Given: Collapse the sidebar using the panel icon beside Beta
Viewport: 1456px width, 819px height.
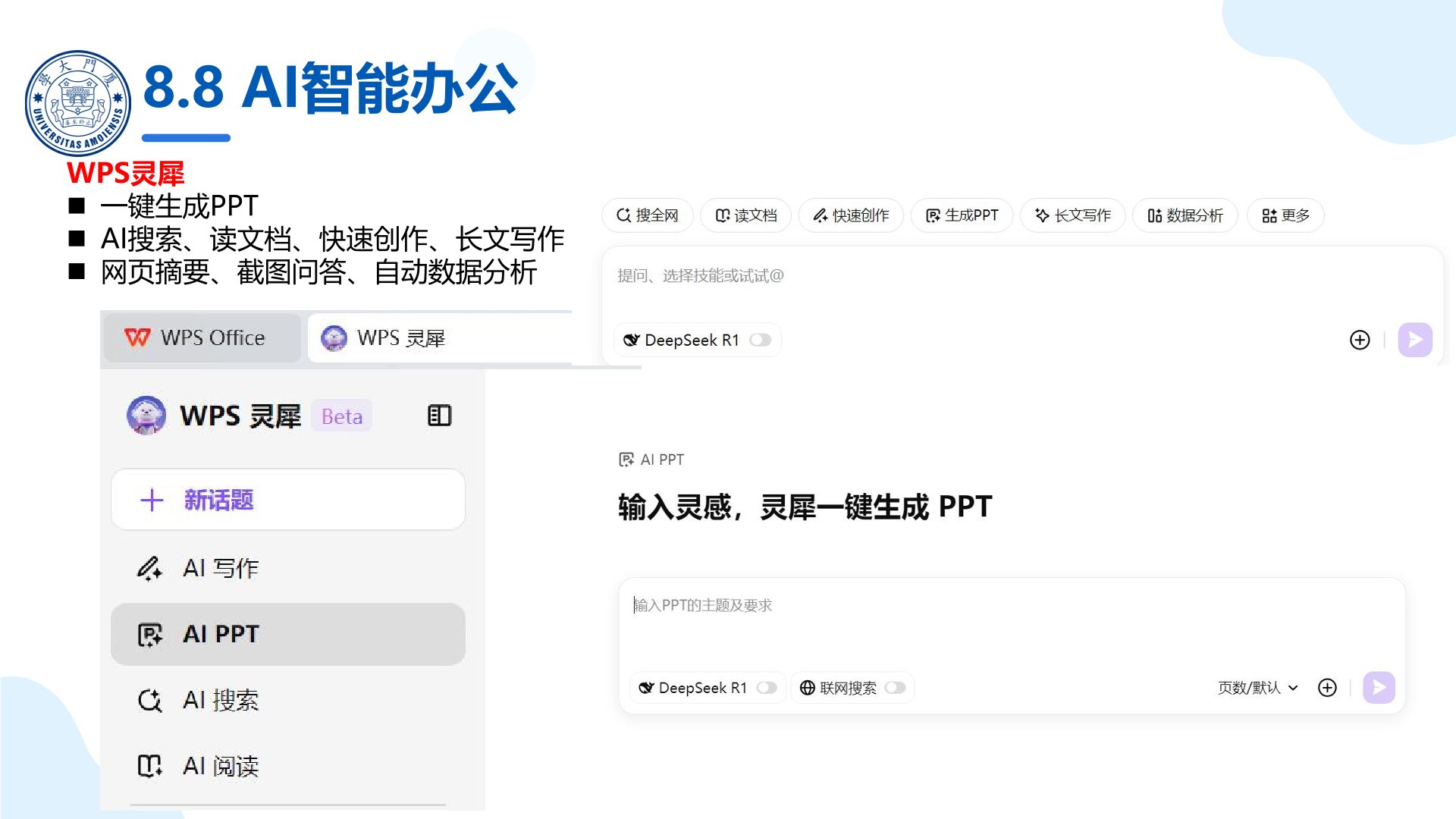Looking at the screenshot, I should pyautogui.click(x=439, y=416).
